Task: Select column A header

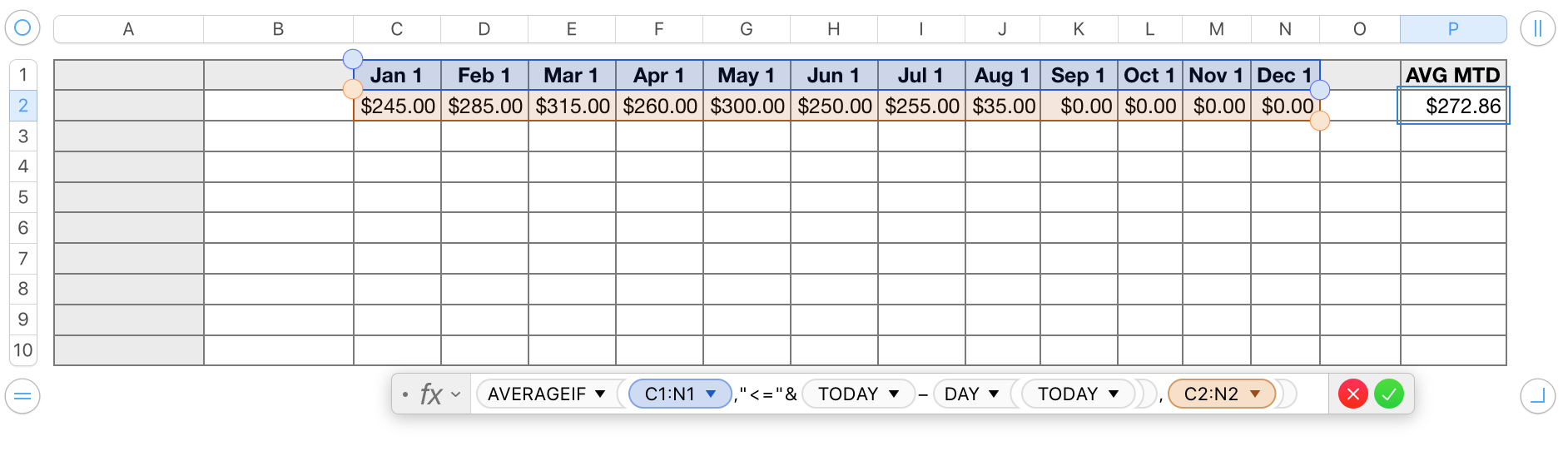Action: (x=128, y=29)
